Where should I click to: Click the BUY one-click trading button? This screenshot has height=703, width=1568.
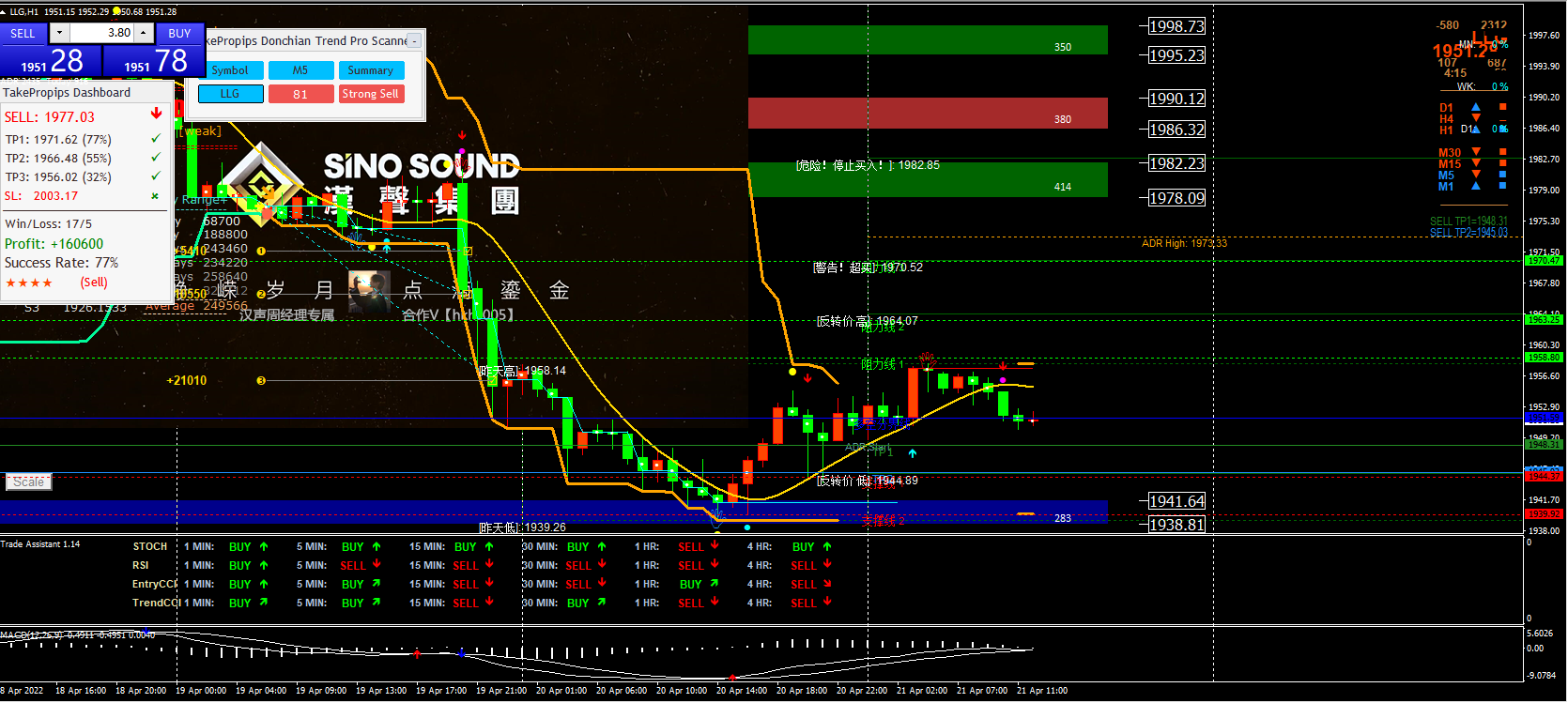coord(179,33)
